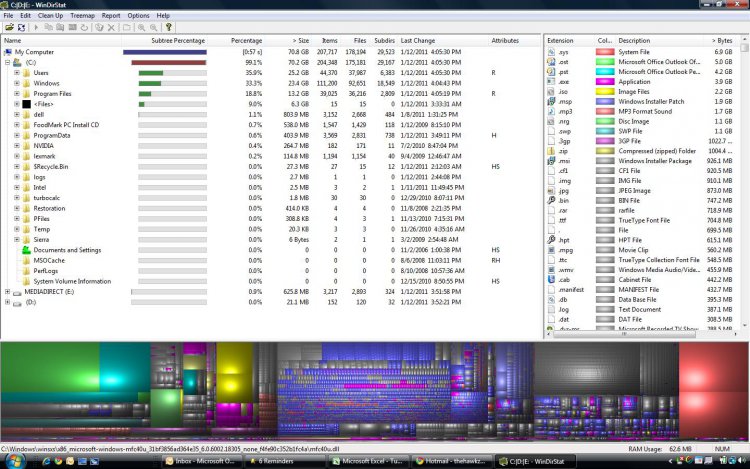The width and height of the screenshot is (750, 469).
Task: Expand the Program Files folder node
Action: click(x=17, y=94)
